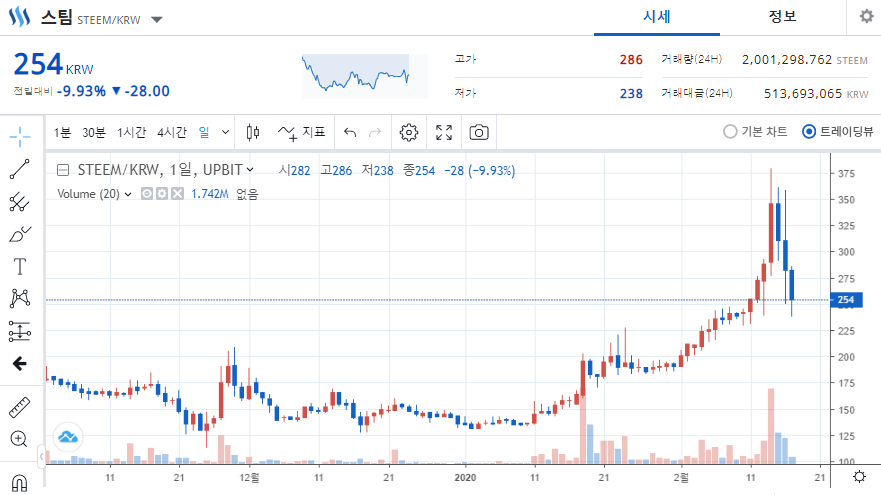Switch to the 정보 tab
The height and width of the screenshot is (495, 881).
783,17
